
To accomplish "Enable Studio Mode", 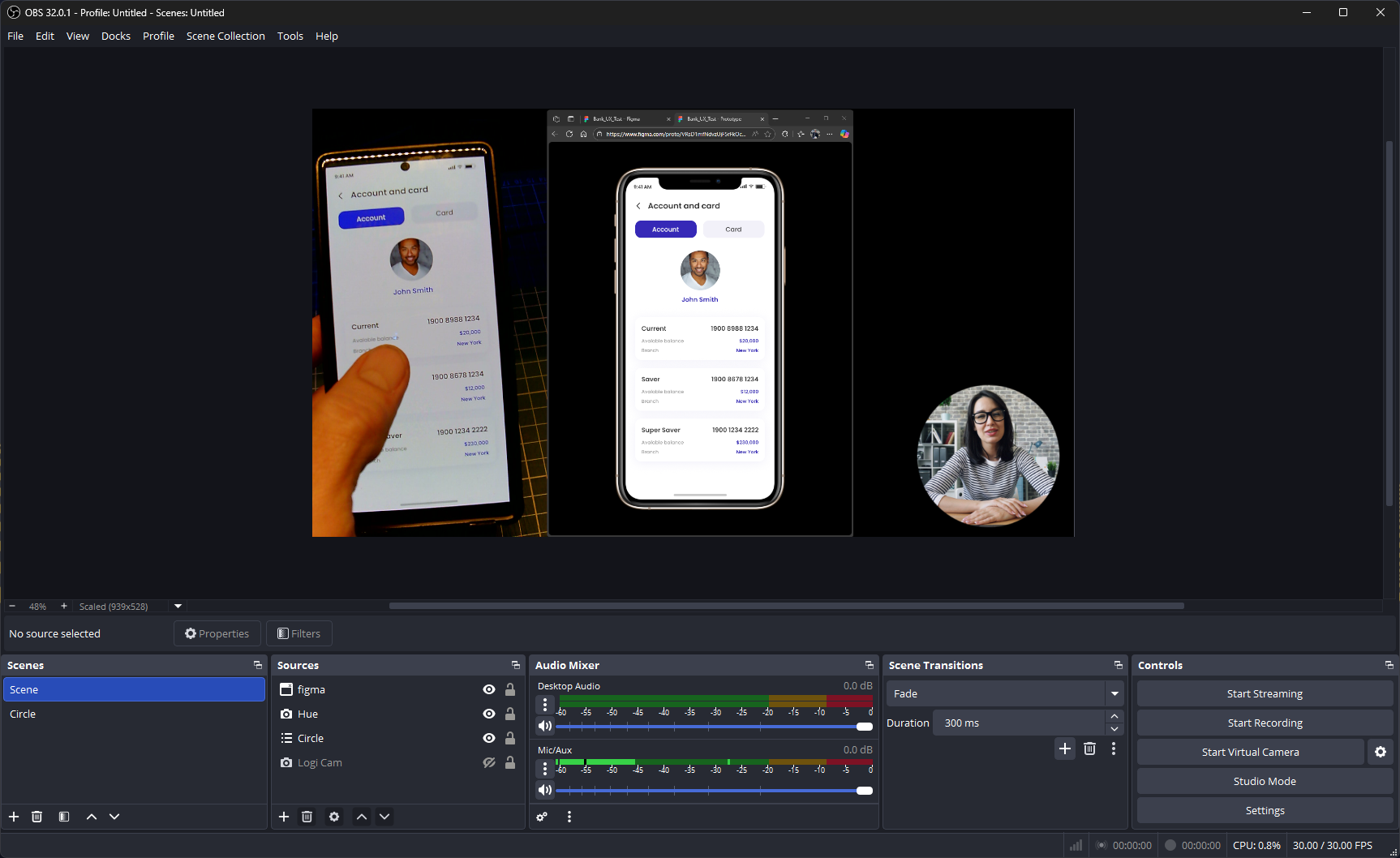I will click(1265, 781).
